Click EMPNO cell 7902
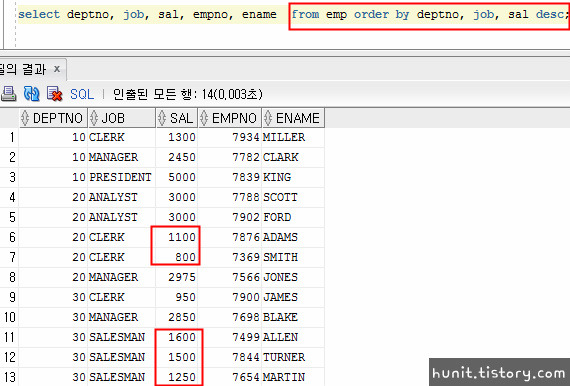 [230, 217]
